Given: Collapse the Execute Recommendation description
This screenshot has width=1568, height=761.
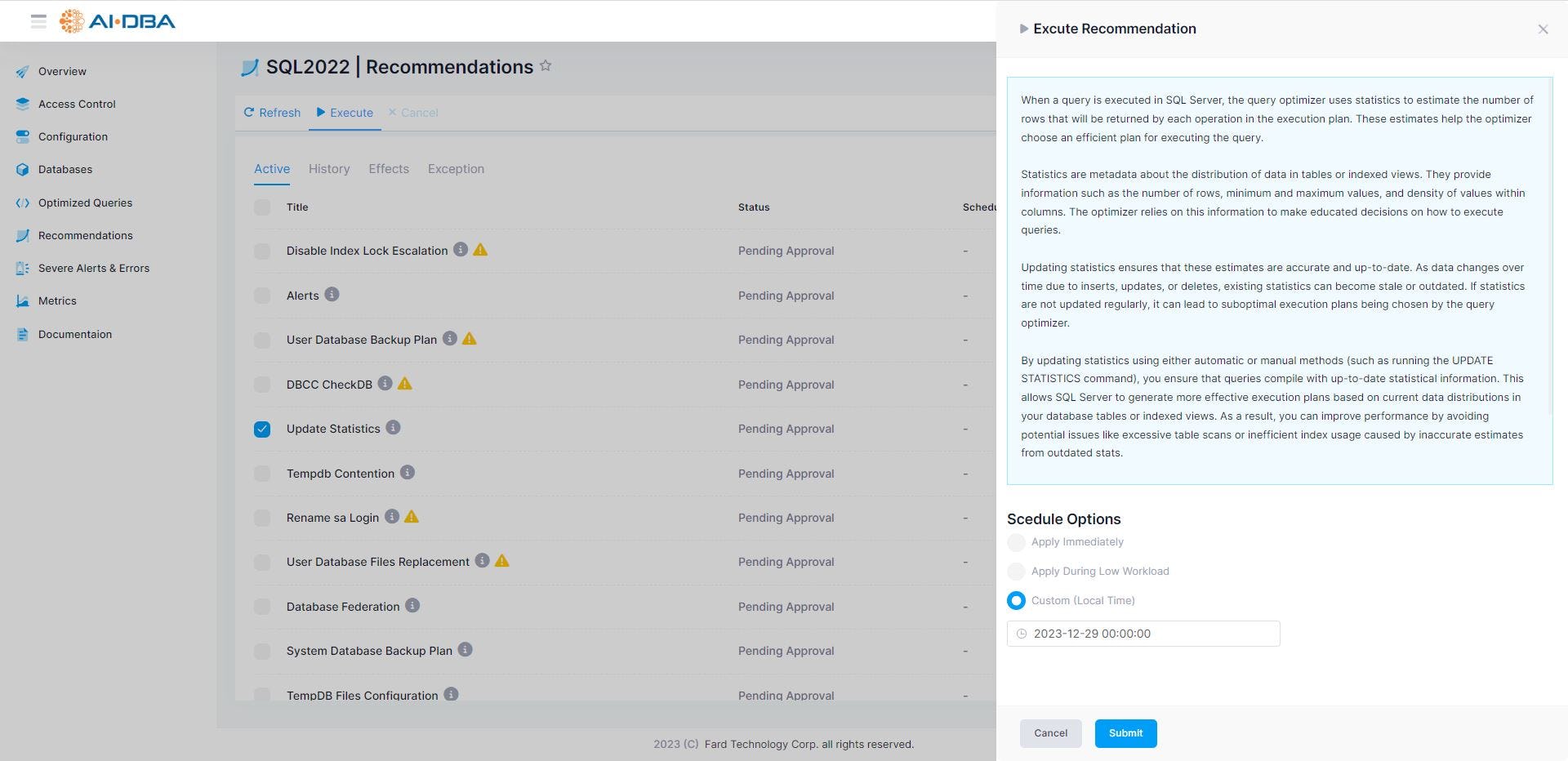Looking at the screenshot, I should pos(1024,28).
